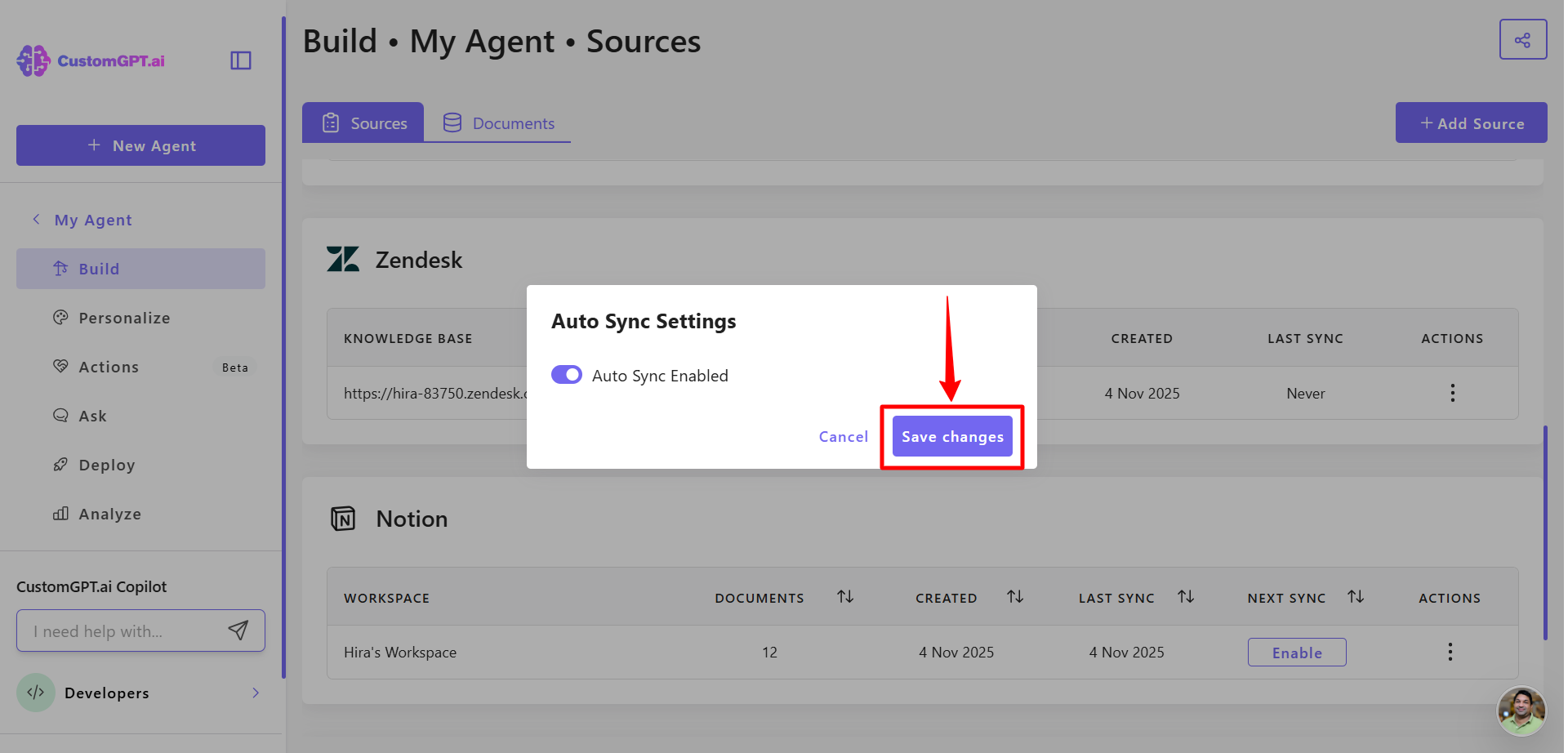The height and width of the screenshot is (753, 1568).
Task: Sort Notion table by Created arrows
Action: pyautogui.click(x=1015, y=597)
